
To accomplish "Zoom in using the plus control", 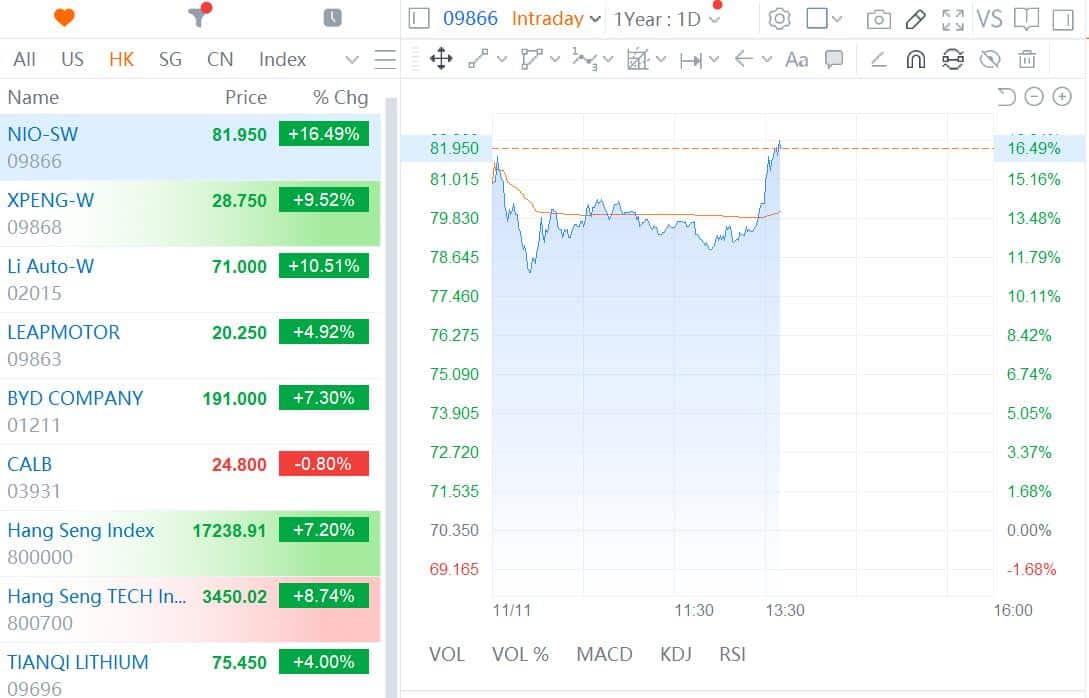I will coord(1062,96).
